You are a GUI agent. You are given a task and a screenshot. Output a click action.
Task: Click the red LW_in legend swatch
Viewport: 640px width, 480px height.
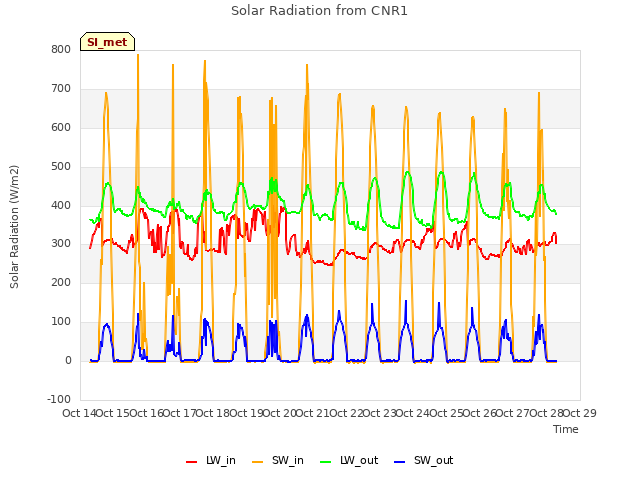(x=191, y=462)
